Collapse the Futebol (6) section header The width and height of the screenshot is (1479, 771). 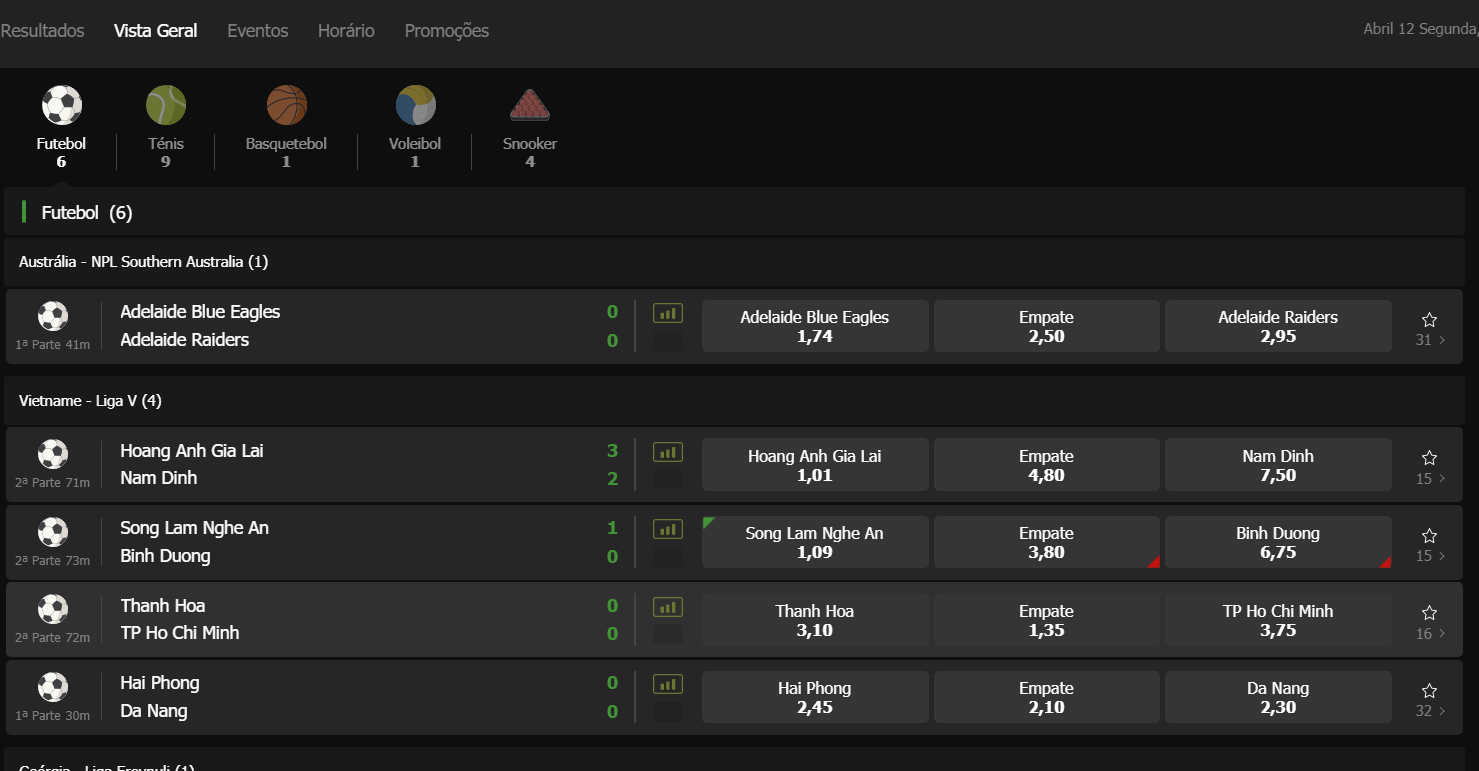pyautogui.click(x=735, y=212)
